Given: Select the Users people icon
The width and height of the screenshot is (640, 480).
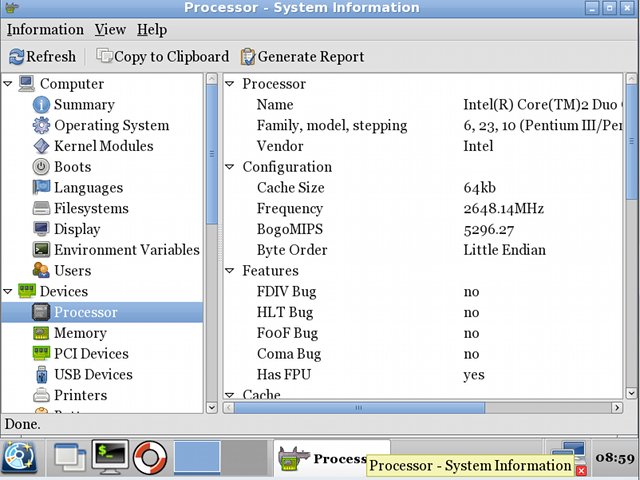Looking at the screenshot, I should (x=41, y=270).
